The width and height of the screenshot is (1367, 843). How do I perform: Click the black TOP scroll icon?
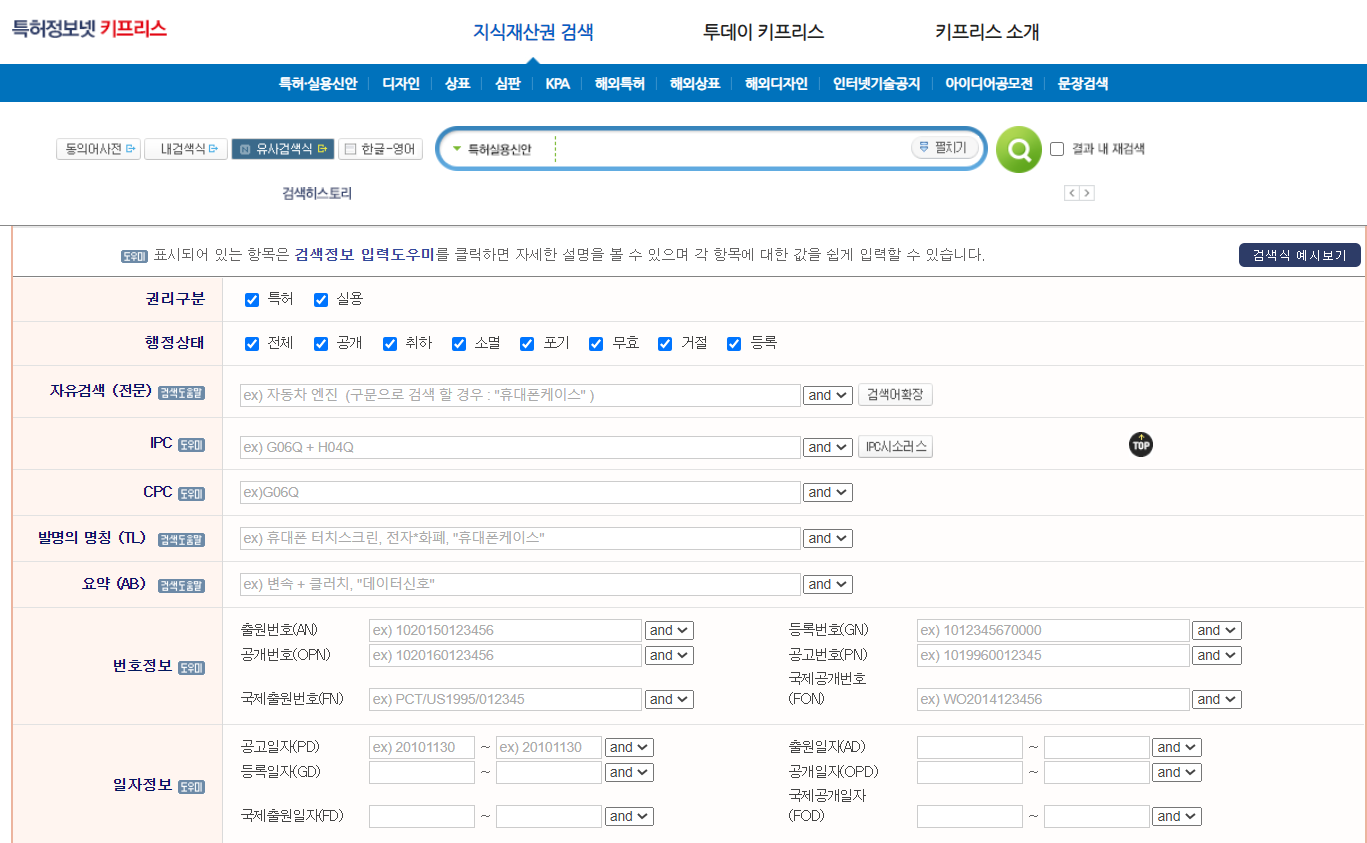(1141, 444)
